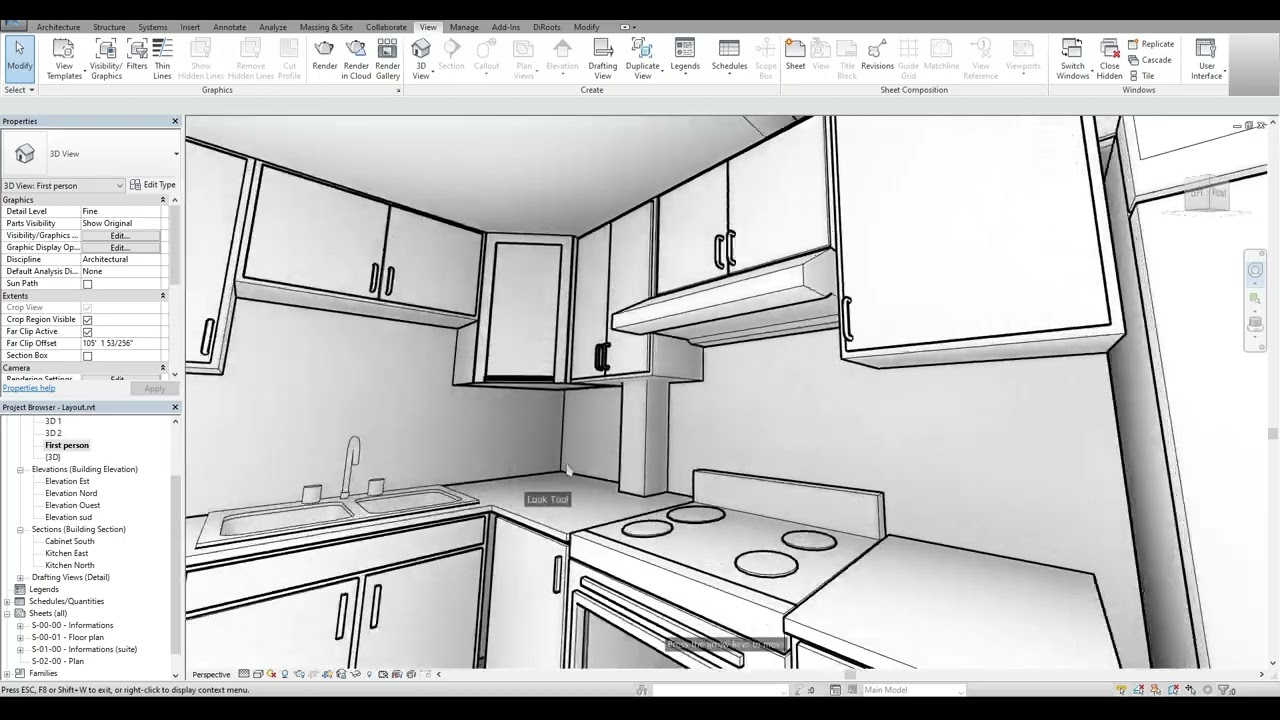Image resolution: width=1280 pixels, height=720 pixels.
Task: Open the Render Gallery
Action: (x=388, y=59)
